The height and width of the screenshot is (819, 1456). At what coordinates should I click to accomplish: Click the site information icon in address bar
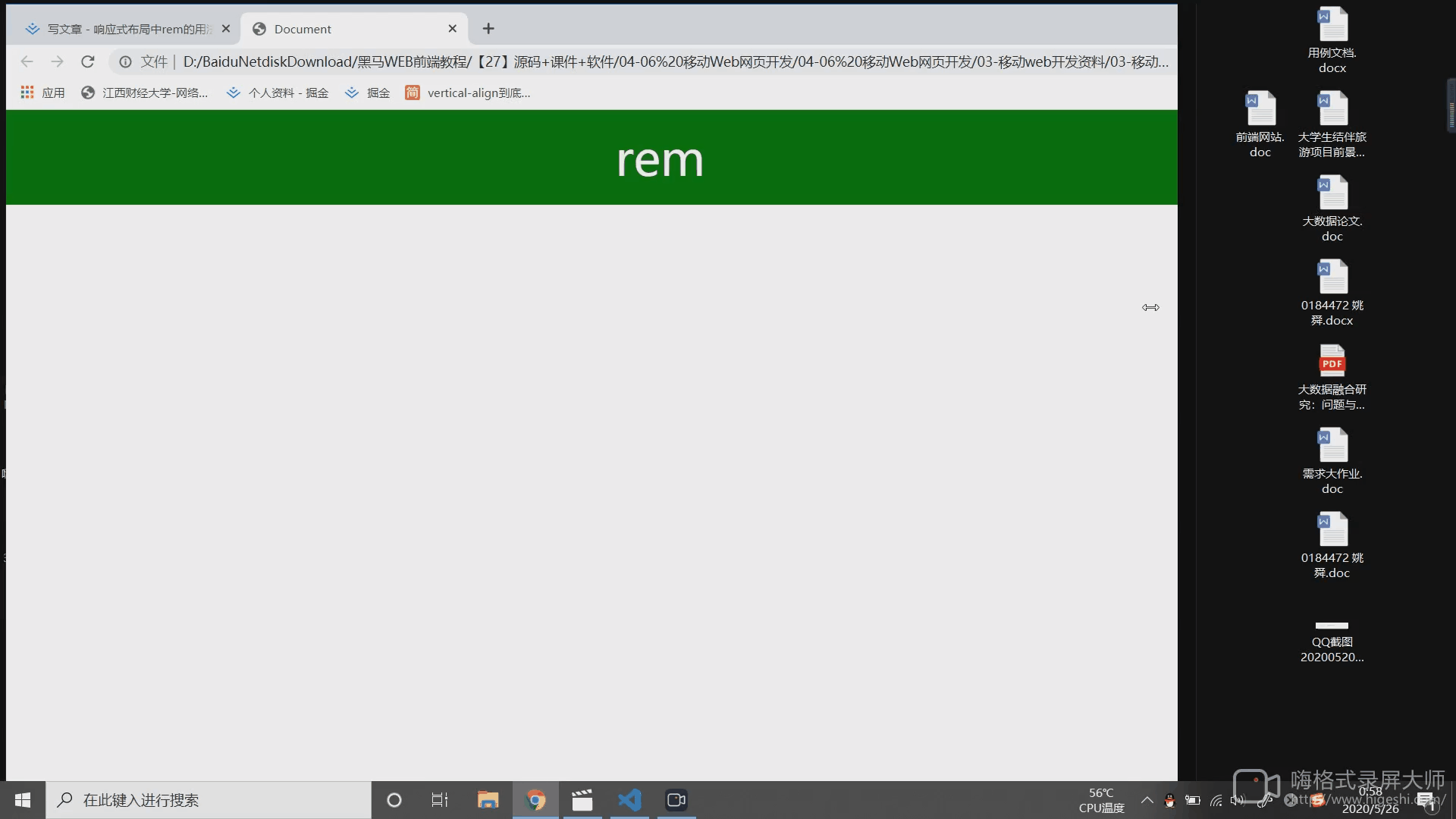click(125, 61)
